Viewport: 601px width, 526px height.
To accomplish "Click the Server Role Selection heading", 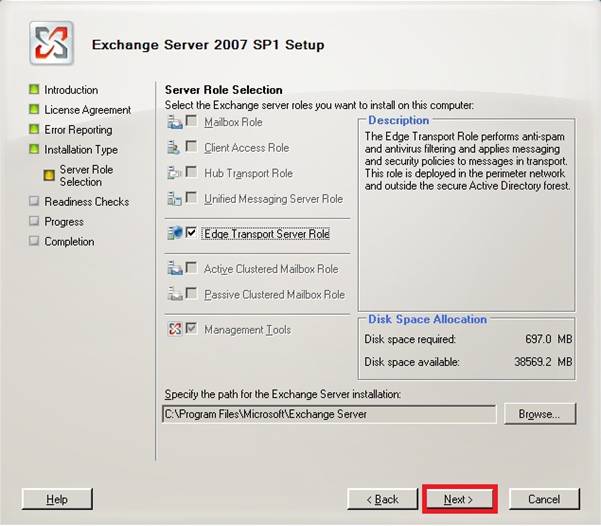I will tap(223, 90).
